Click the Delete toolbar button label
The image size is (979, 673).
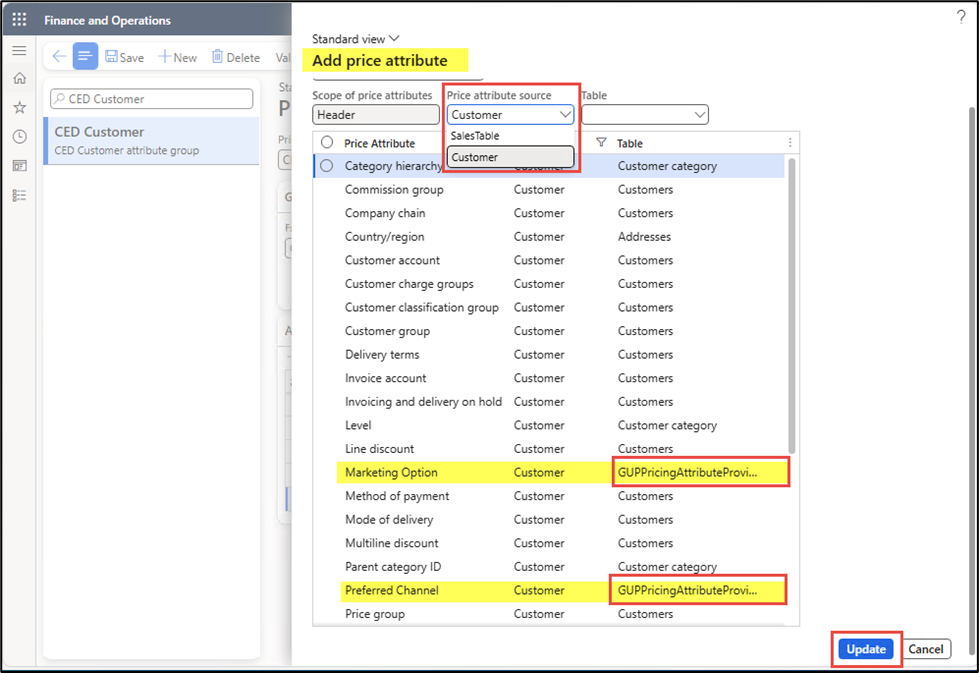[x=243, y=57]
